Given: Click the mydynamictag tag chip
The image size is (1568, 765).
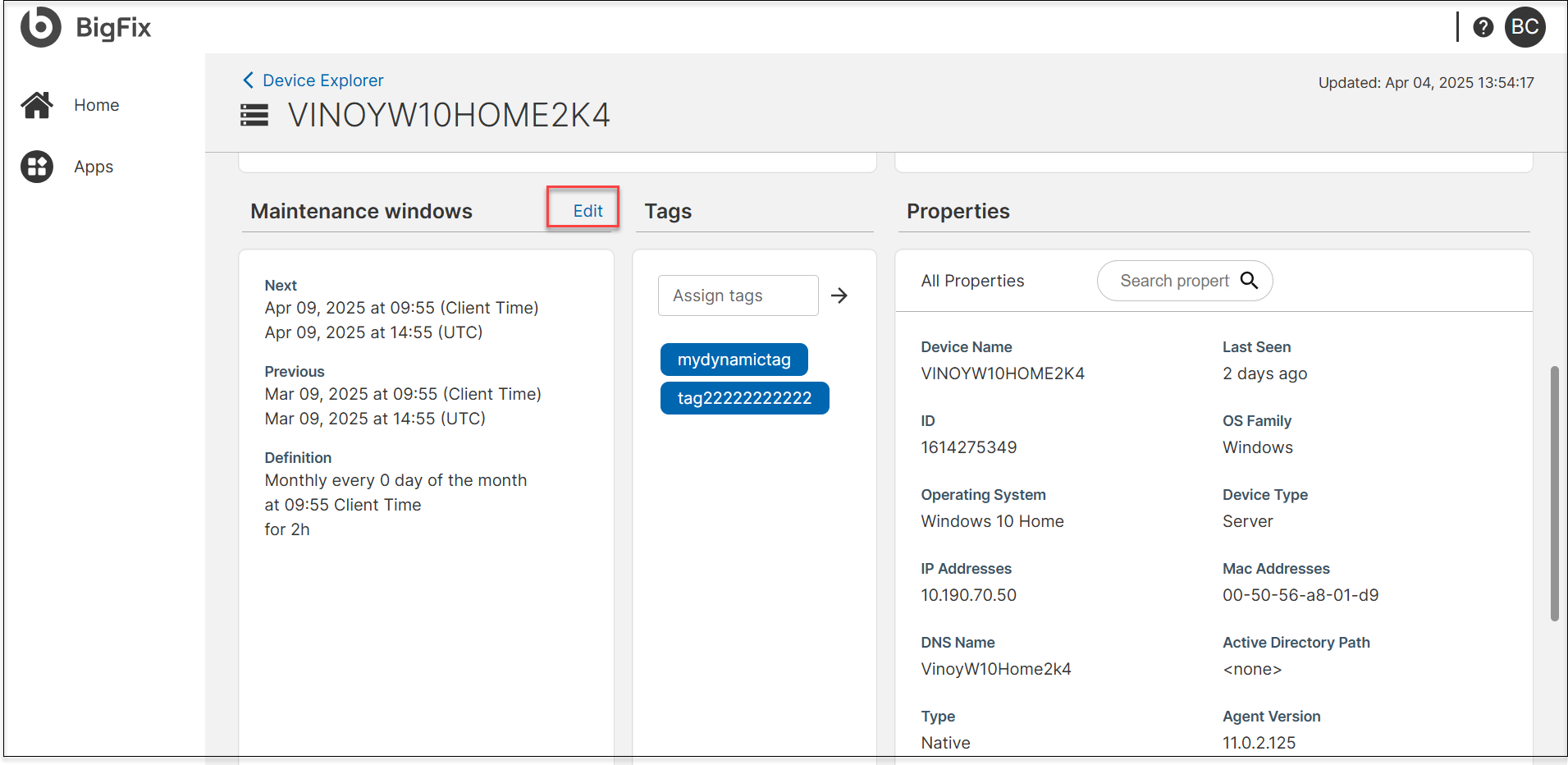Looking at the screenshot, I should click(734, 360).
